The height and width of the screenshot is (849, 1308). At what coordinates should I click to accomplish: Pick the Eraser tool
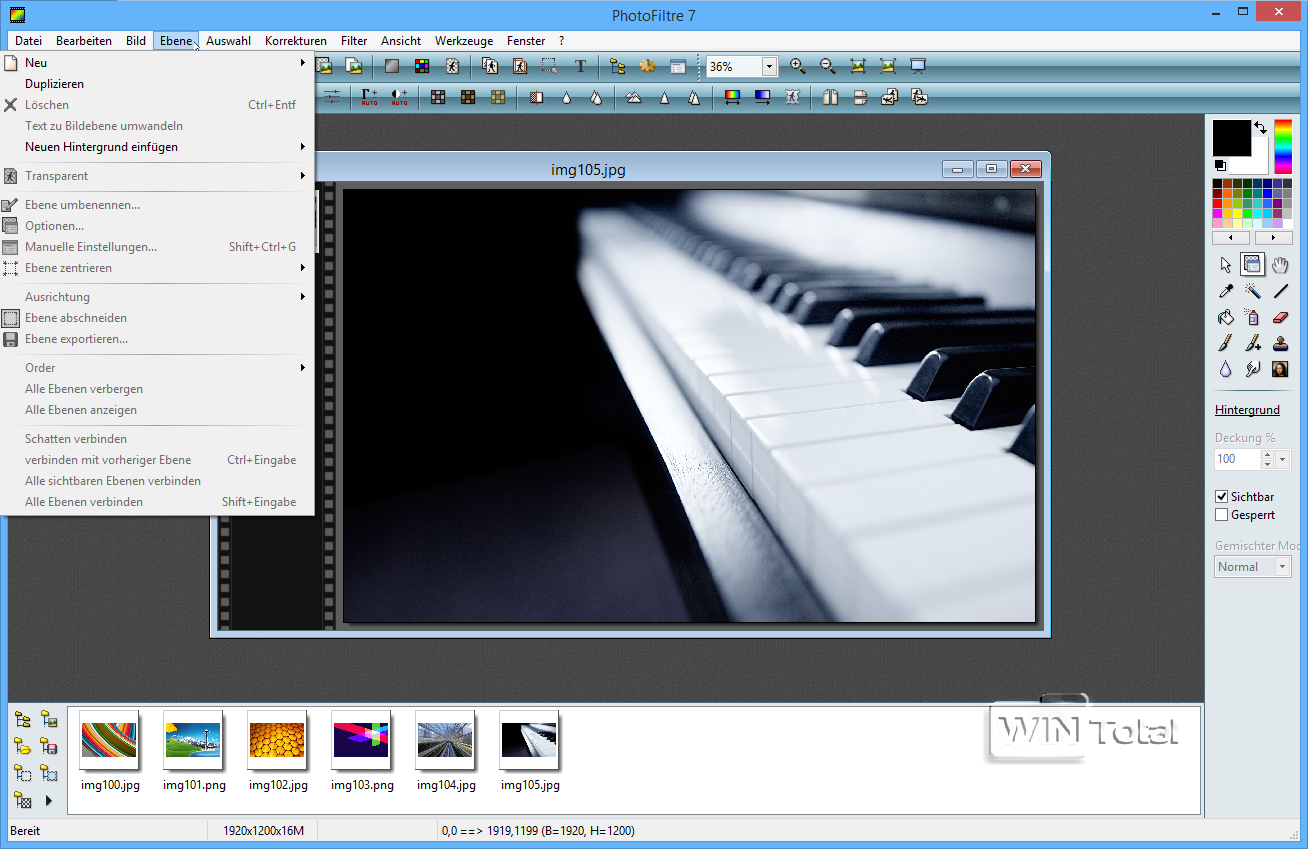coord(1280,317)
